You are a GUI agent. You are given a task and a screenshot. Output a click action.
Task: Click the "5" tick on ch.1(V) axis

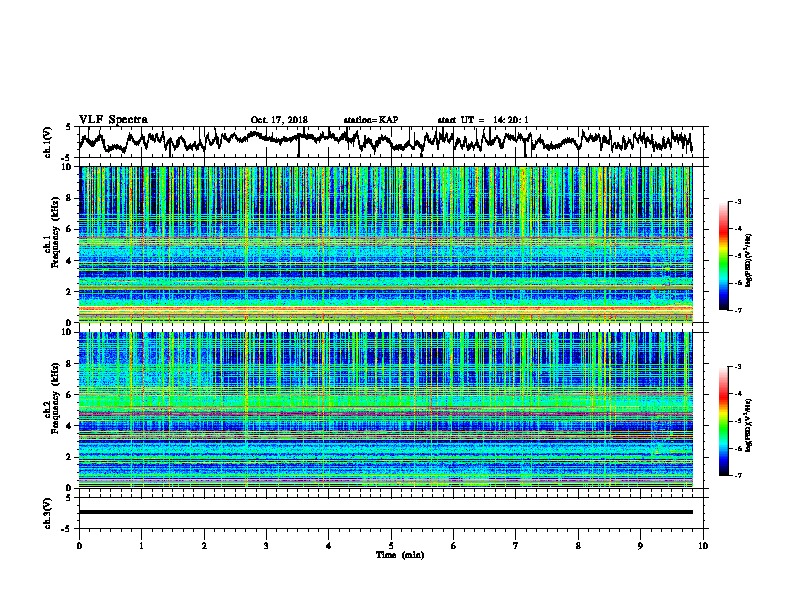click(68, 127)
